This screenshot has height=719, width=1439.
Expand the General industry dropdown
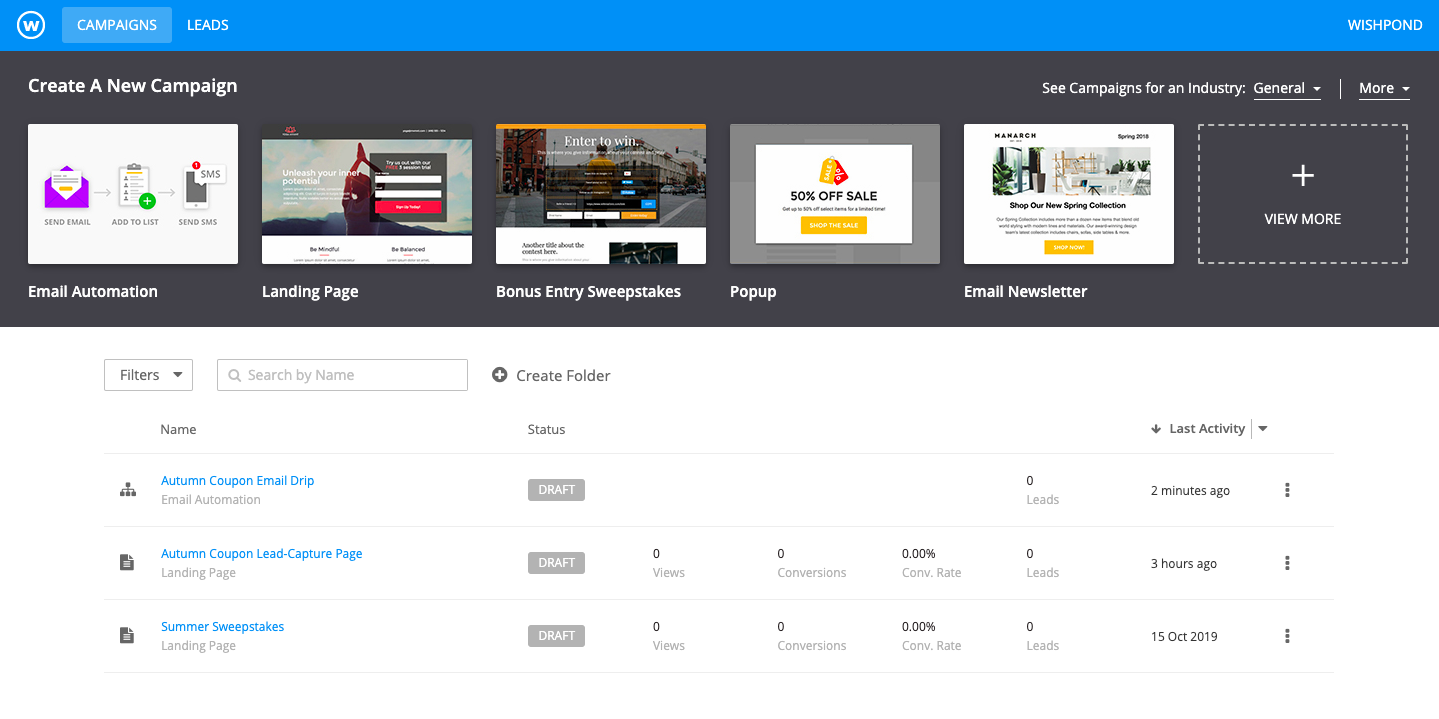point(1287,88)
